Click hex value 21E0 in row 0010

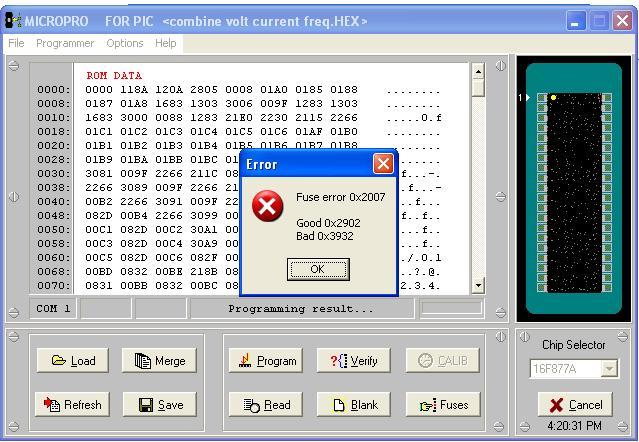(x=239, y=118)
